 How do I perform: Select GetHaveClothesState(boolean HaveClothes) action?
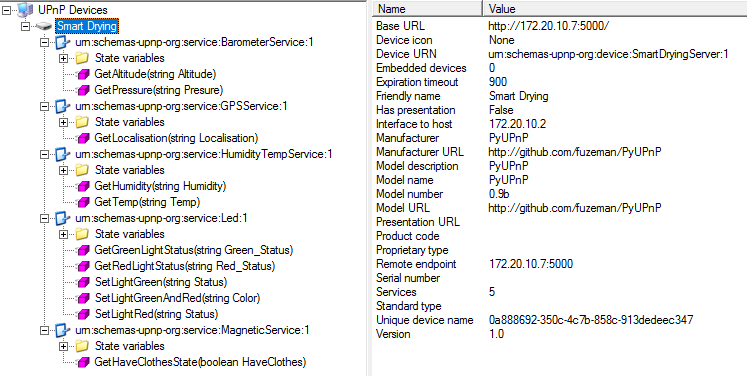coord(200,362)
